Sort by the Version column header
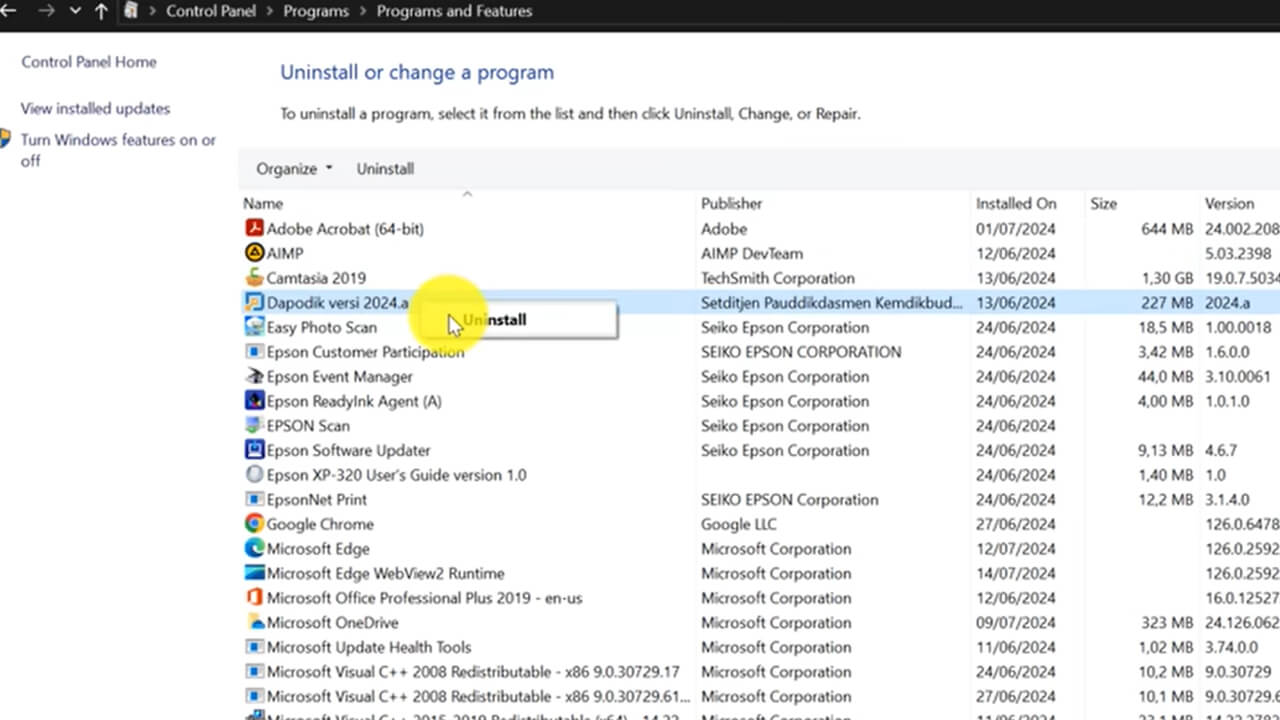 (x=1229, y=203)
